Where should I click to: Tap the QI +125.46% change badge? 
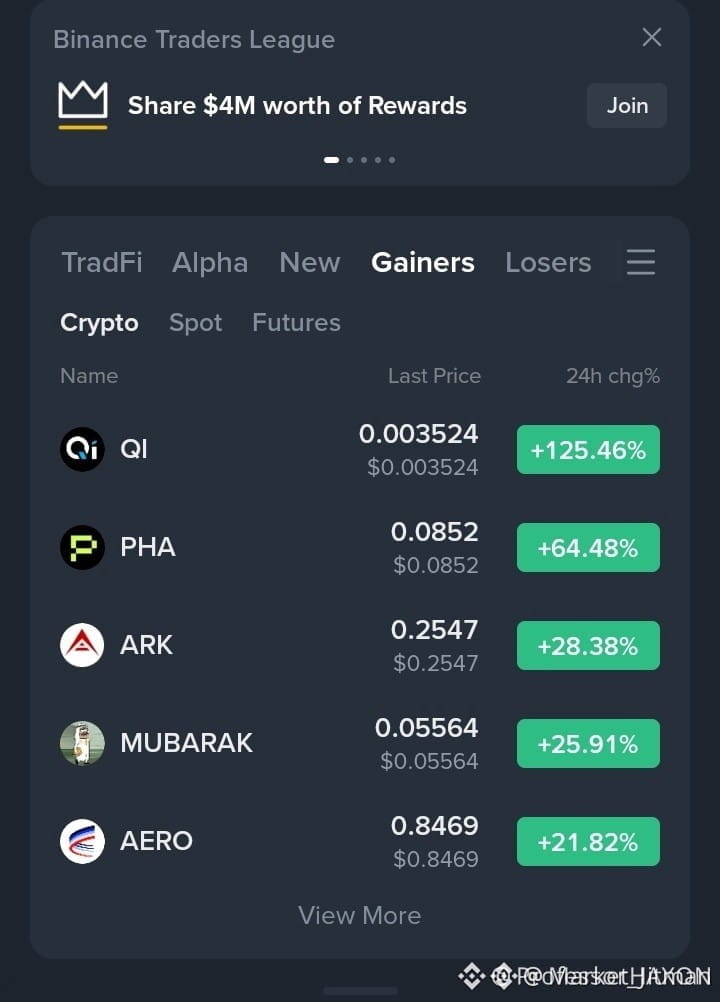point(588,450)
